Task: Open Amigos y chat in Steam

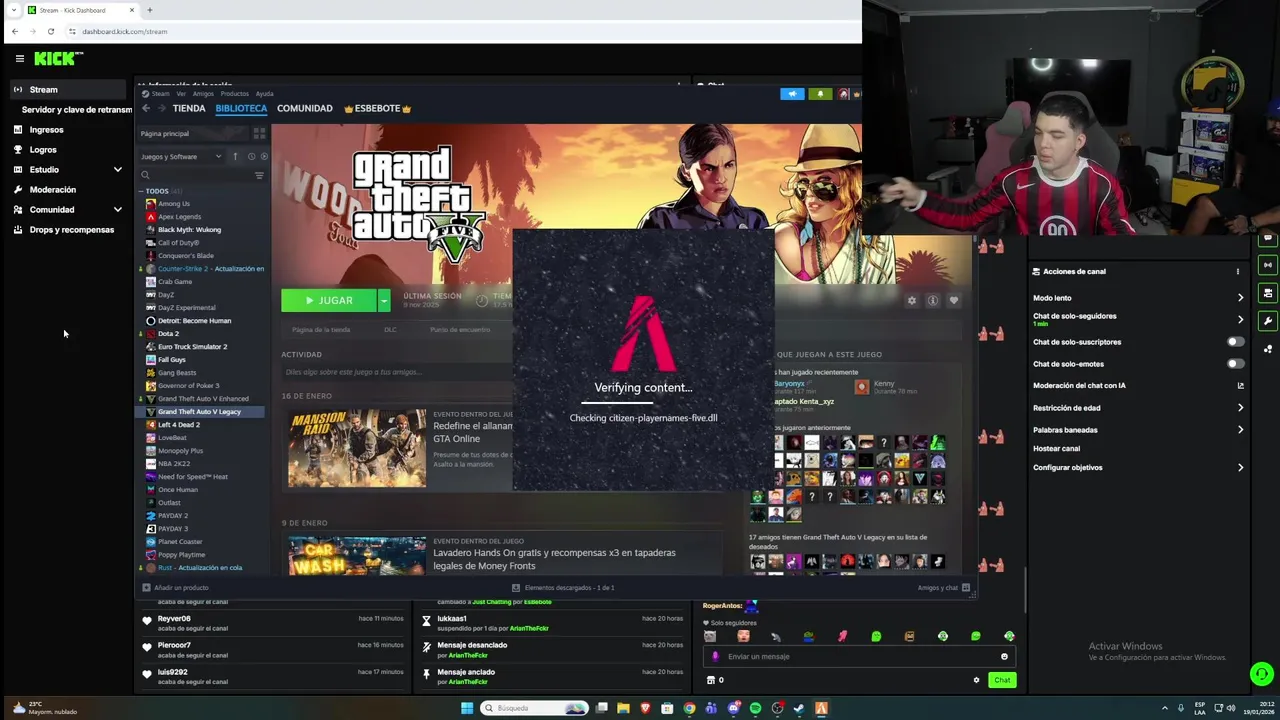Action: 944,588
